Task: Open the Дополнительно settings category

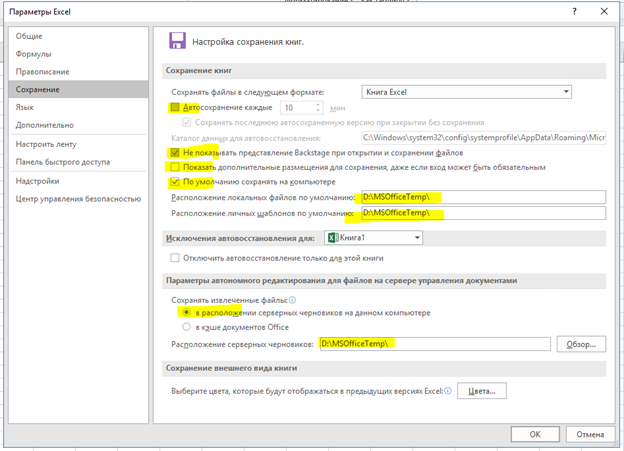Action: pos(78,125)
